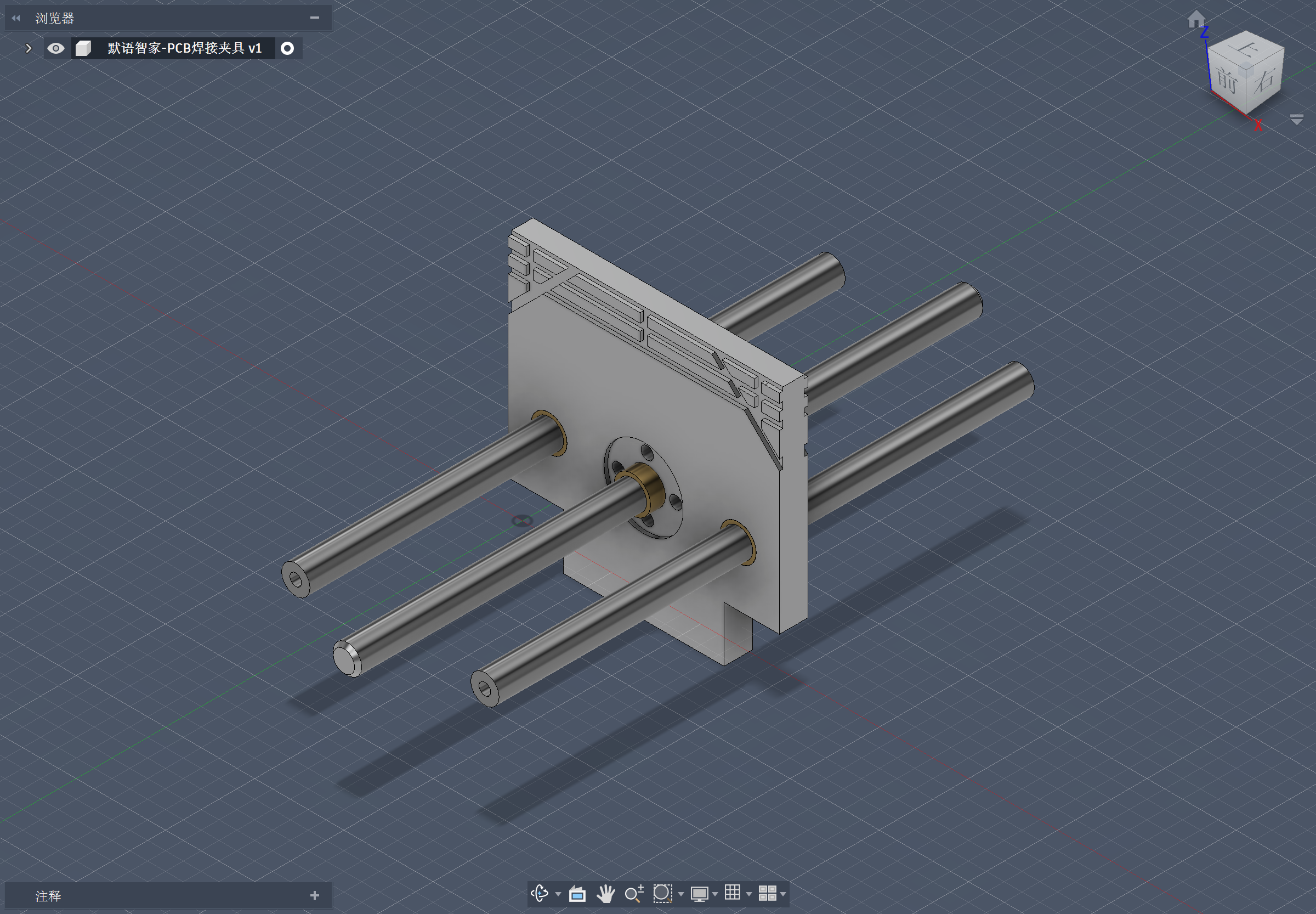Collapse browser panel with minus button
The image size is (1316, 914).
pyautogui.click(x=314, y=18)
